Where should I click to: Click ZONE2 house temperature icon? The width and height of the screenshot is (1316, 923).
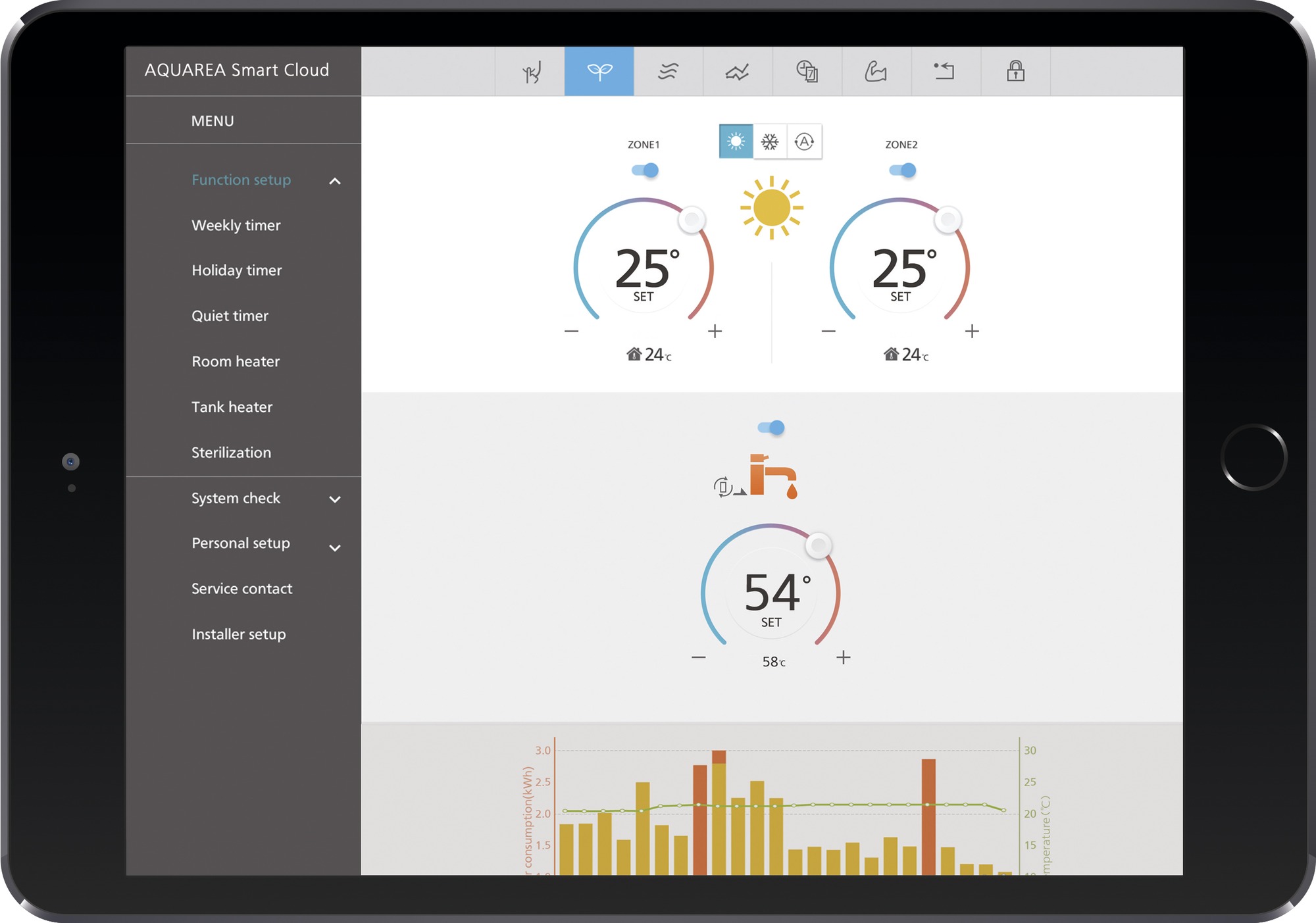[891, 354]
